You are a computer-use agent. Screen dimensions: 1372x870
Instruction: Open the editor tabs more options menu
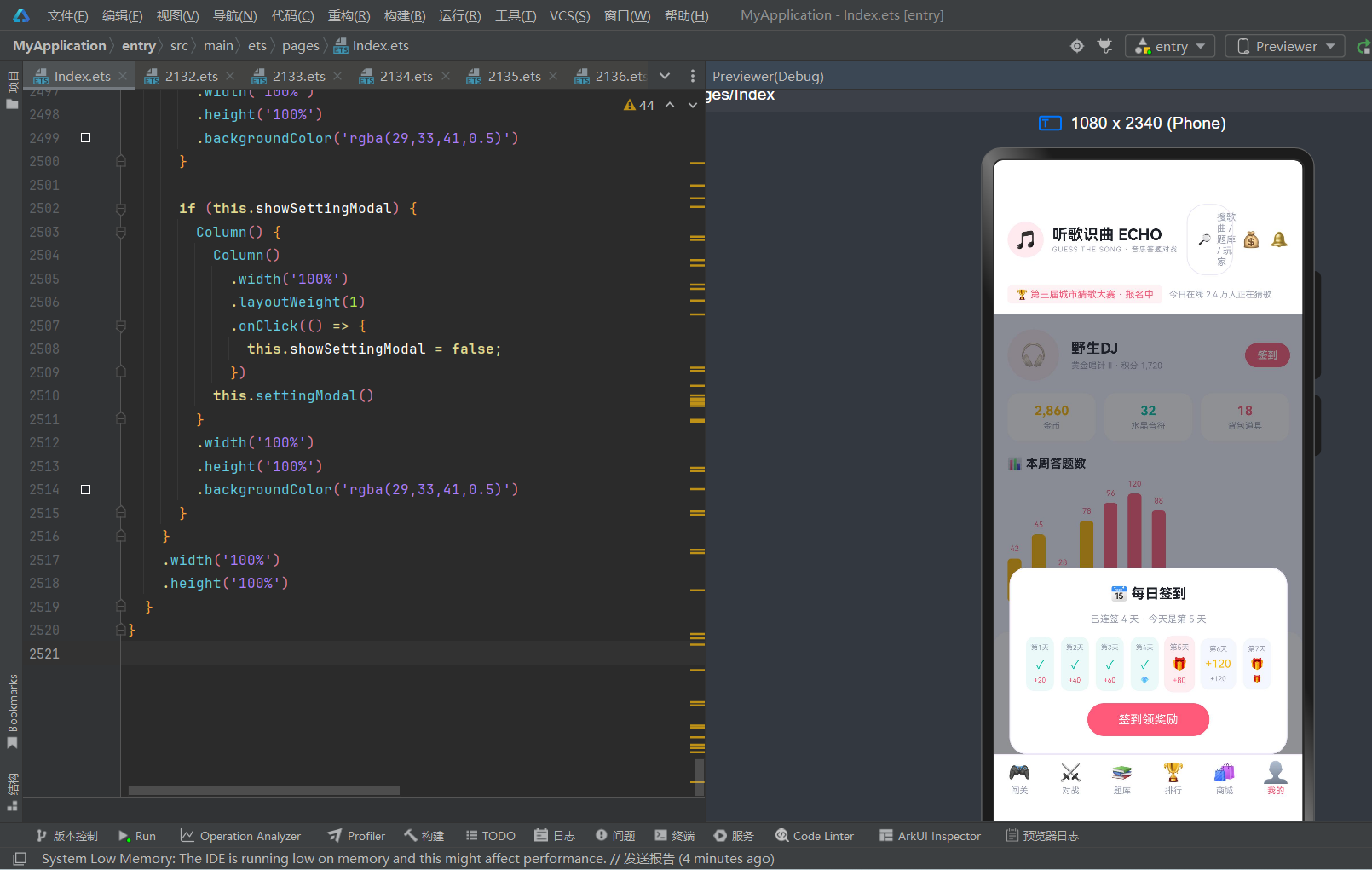tap(692, 76)
